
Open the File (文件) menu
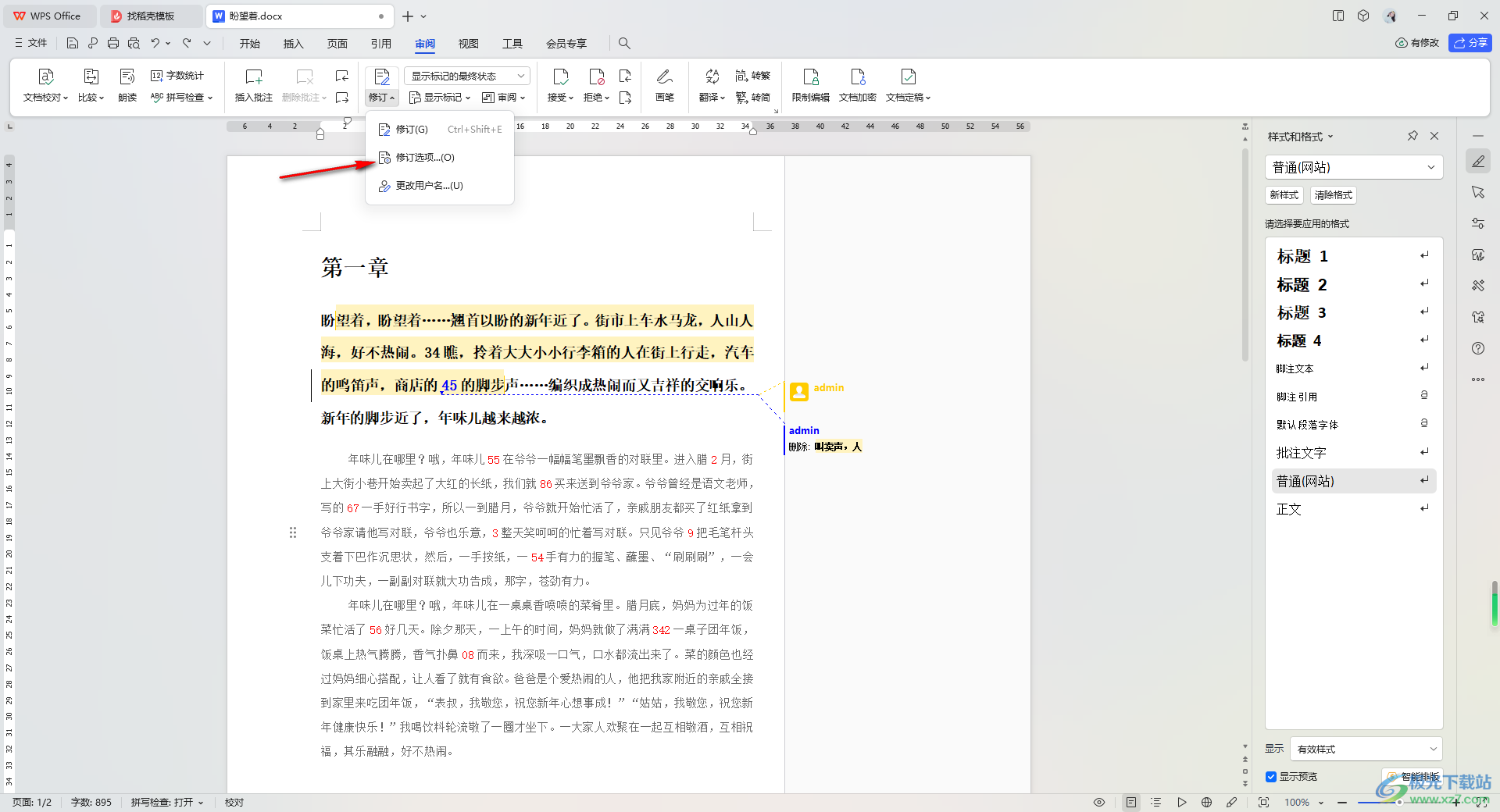point(31,44)
